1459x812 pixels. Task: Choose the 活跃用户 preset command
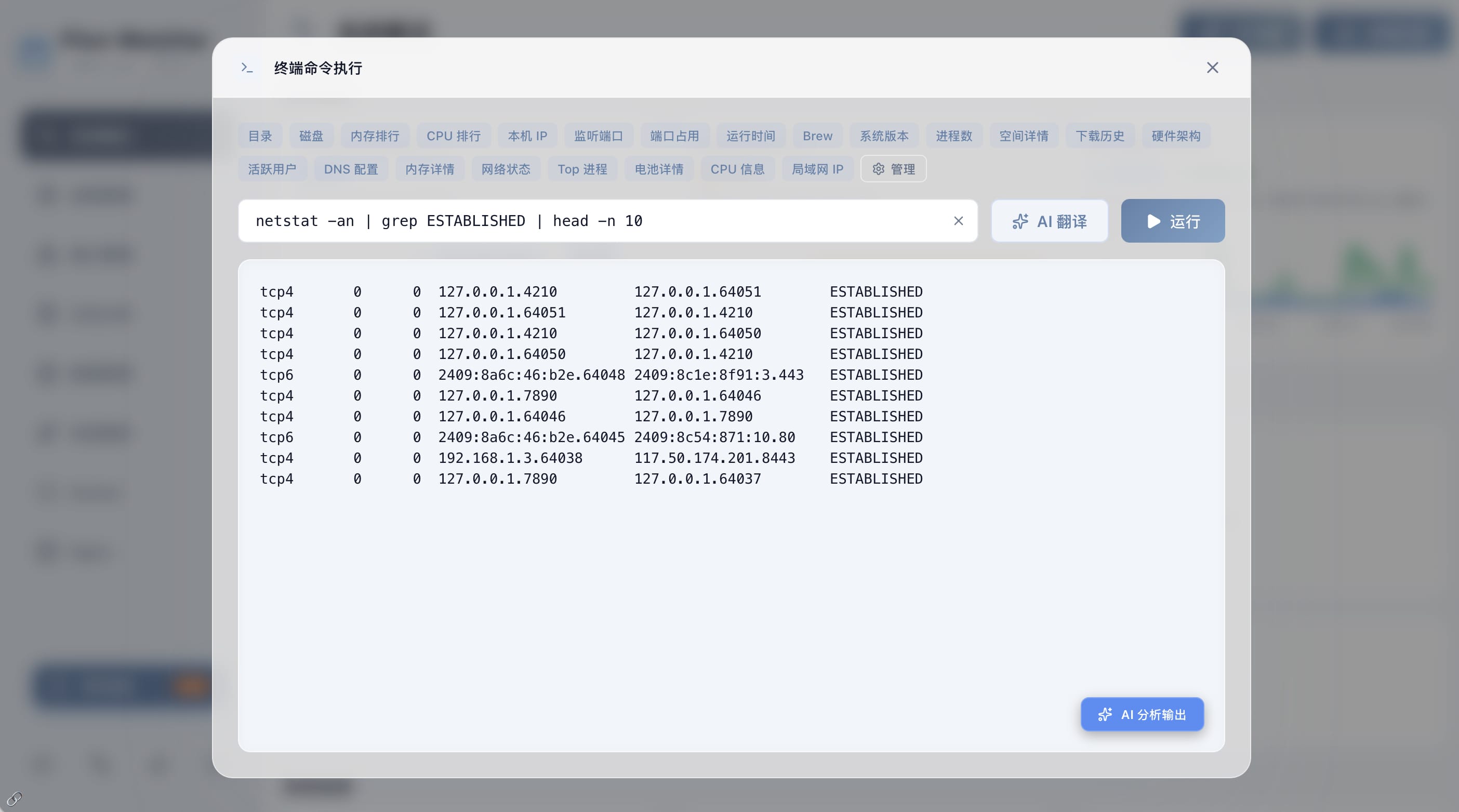[x=272, y=169]
